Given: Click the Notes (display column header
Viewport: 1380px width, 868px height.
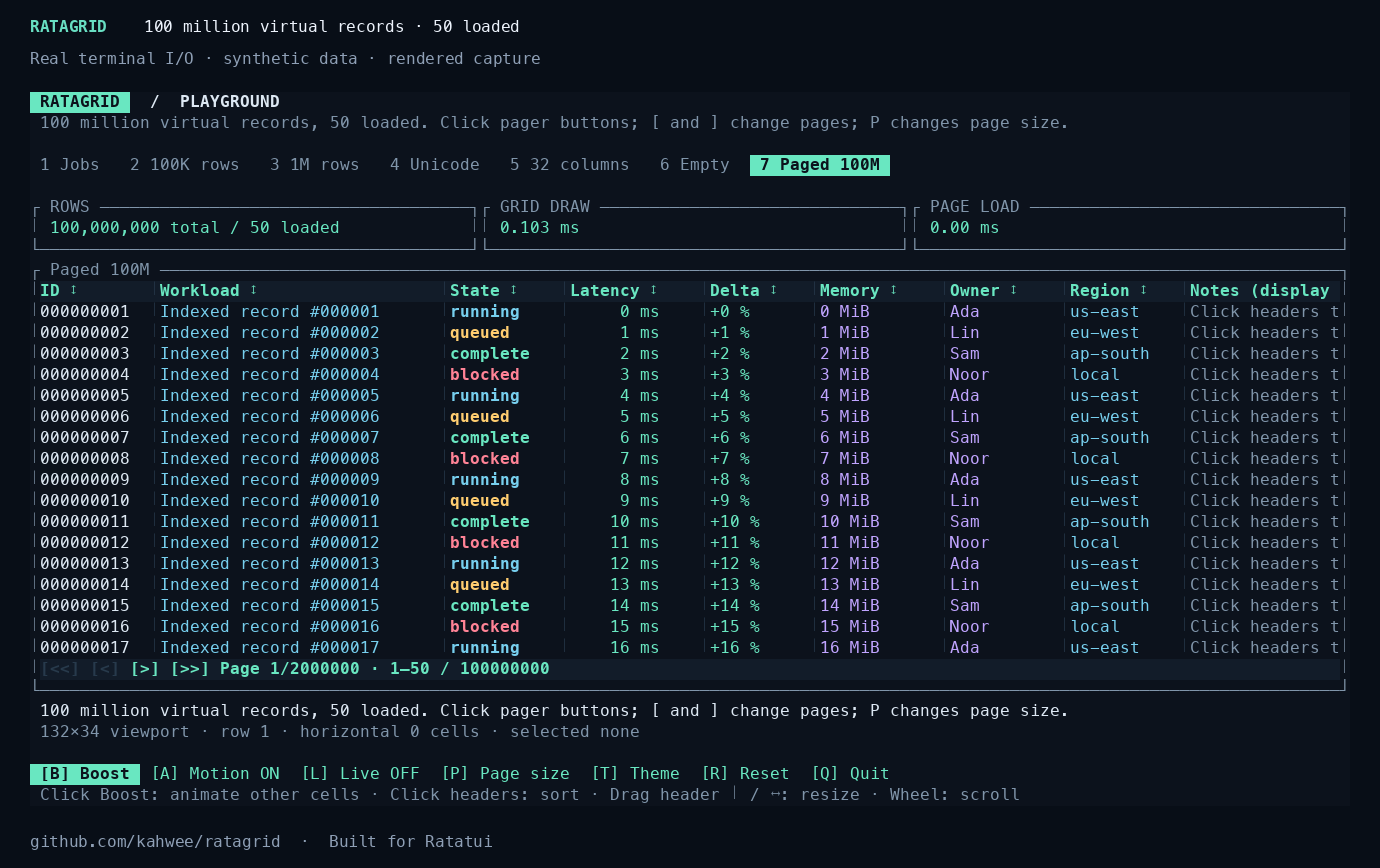Looking at the screenshot, I should pyautogui.click(x=1260, y=291).
